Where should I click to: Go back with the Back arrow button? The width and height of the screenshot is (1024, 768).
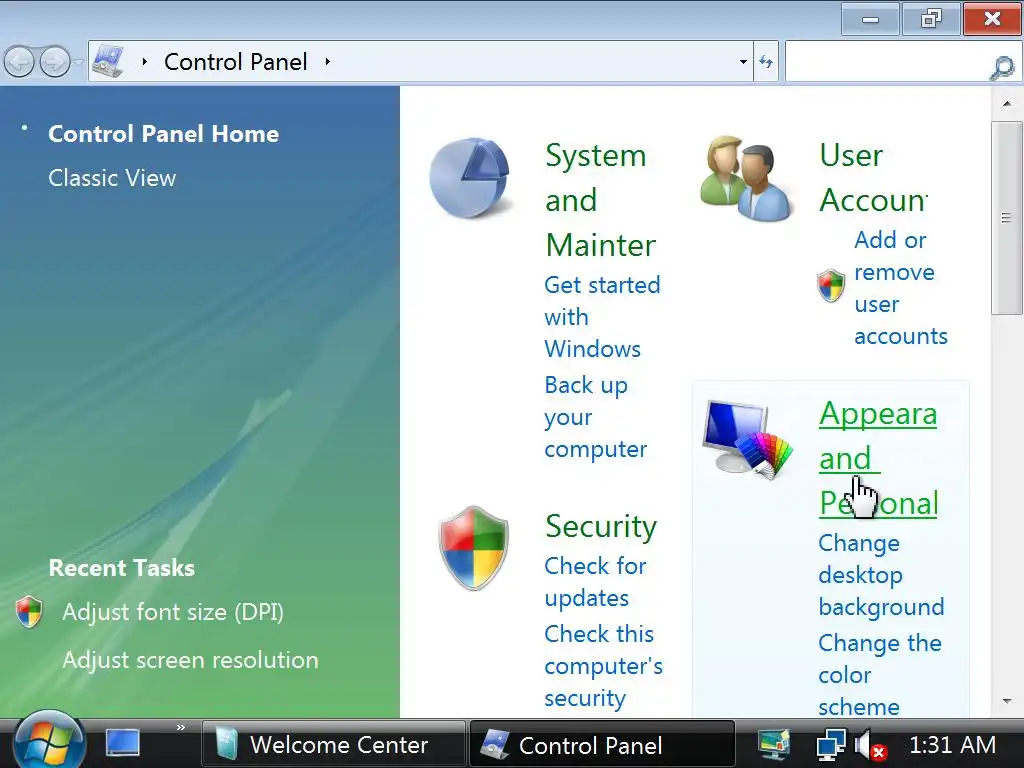pos(19,62)
